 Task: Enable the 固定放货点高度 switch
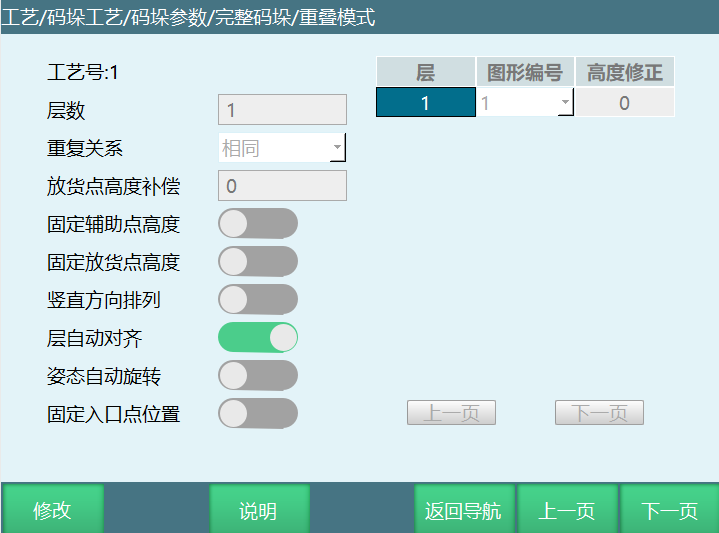(x=258, y=262)
